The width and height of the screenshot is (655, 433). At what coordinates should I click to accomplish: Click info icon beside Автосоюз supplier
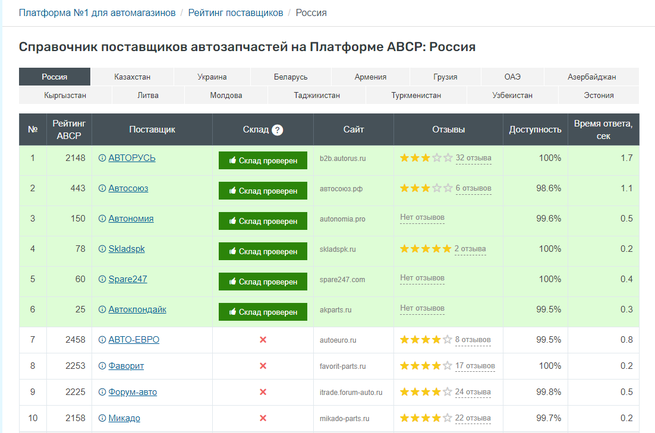pyautogui.click(x=102, y=188)
